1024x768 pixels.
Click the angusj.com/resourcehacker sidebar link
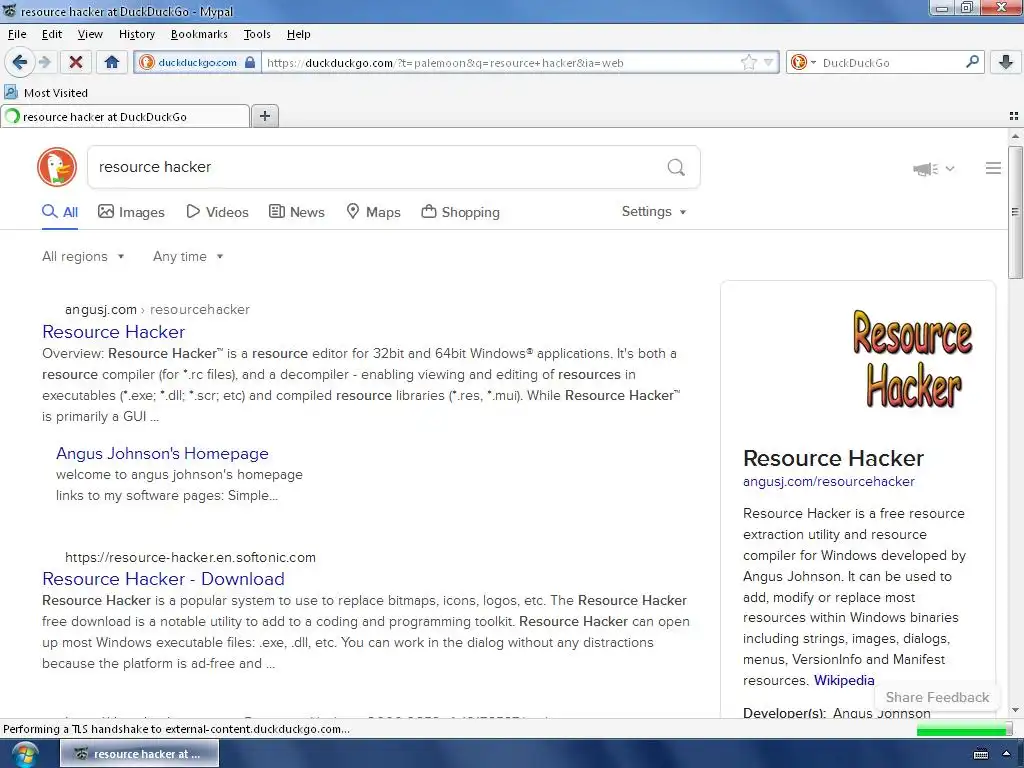tap(829, 482)
